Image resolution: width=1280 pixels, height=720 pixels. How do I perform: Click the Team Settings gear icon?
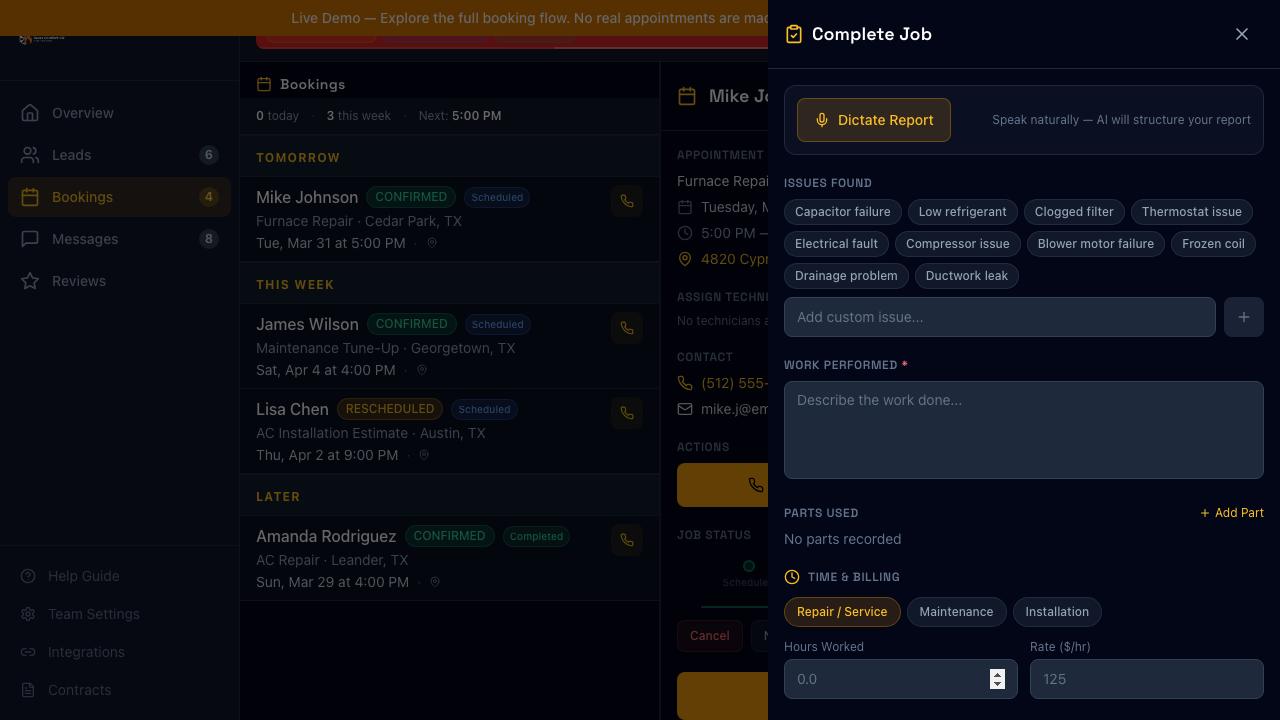coord(28,614)
